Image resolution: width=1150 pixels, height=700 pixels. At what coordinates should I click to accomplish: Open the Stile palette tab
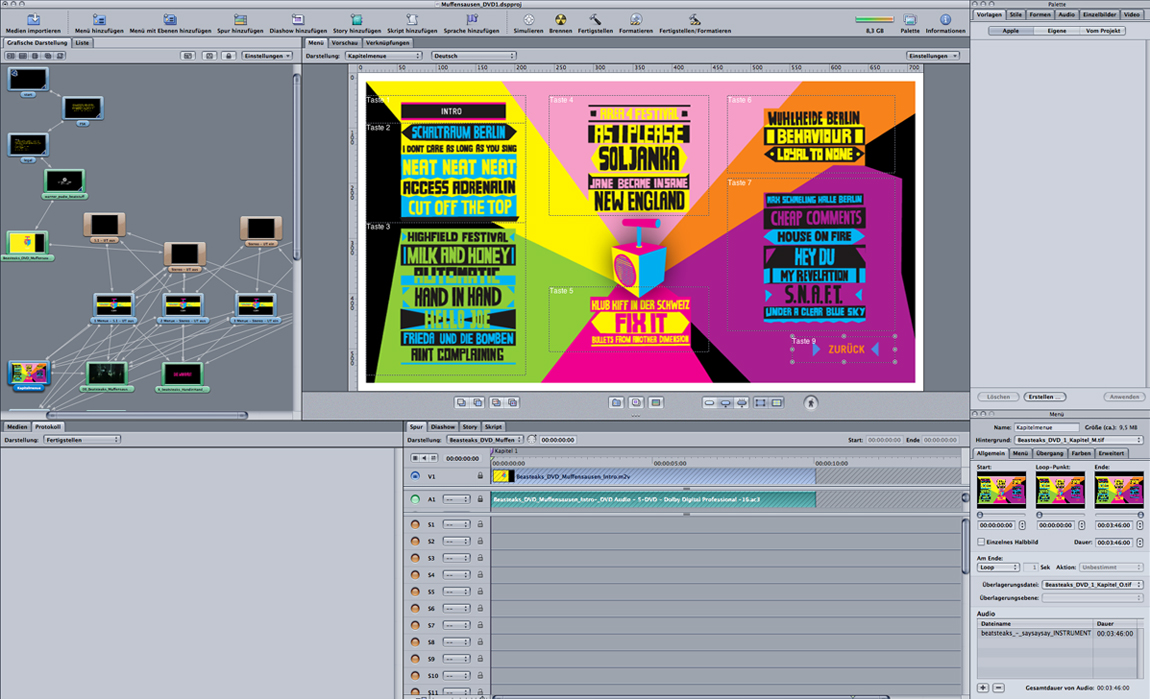click(x=1016, y=15)
